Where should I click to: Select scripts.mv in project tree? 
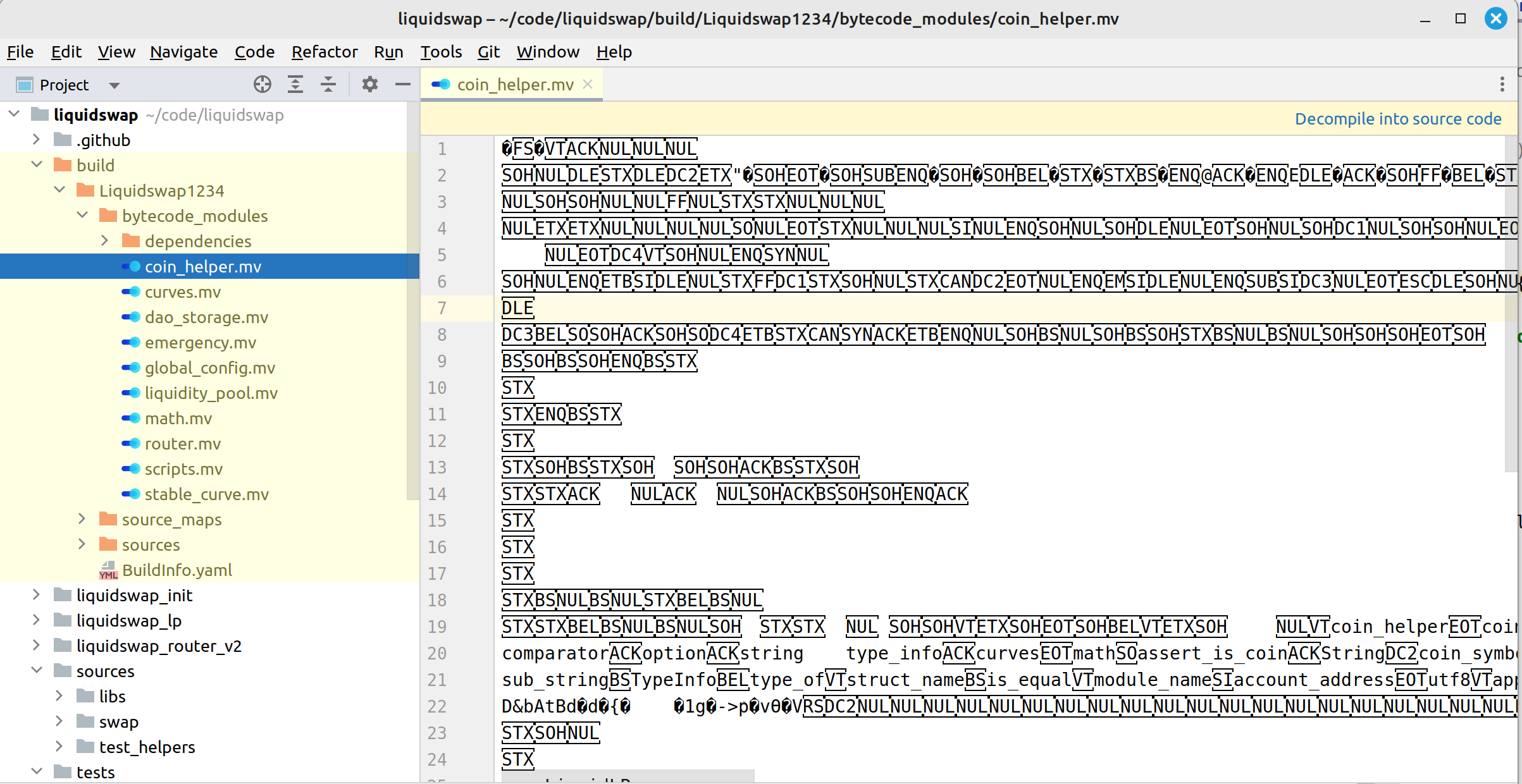coord(184,469)
